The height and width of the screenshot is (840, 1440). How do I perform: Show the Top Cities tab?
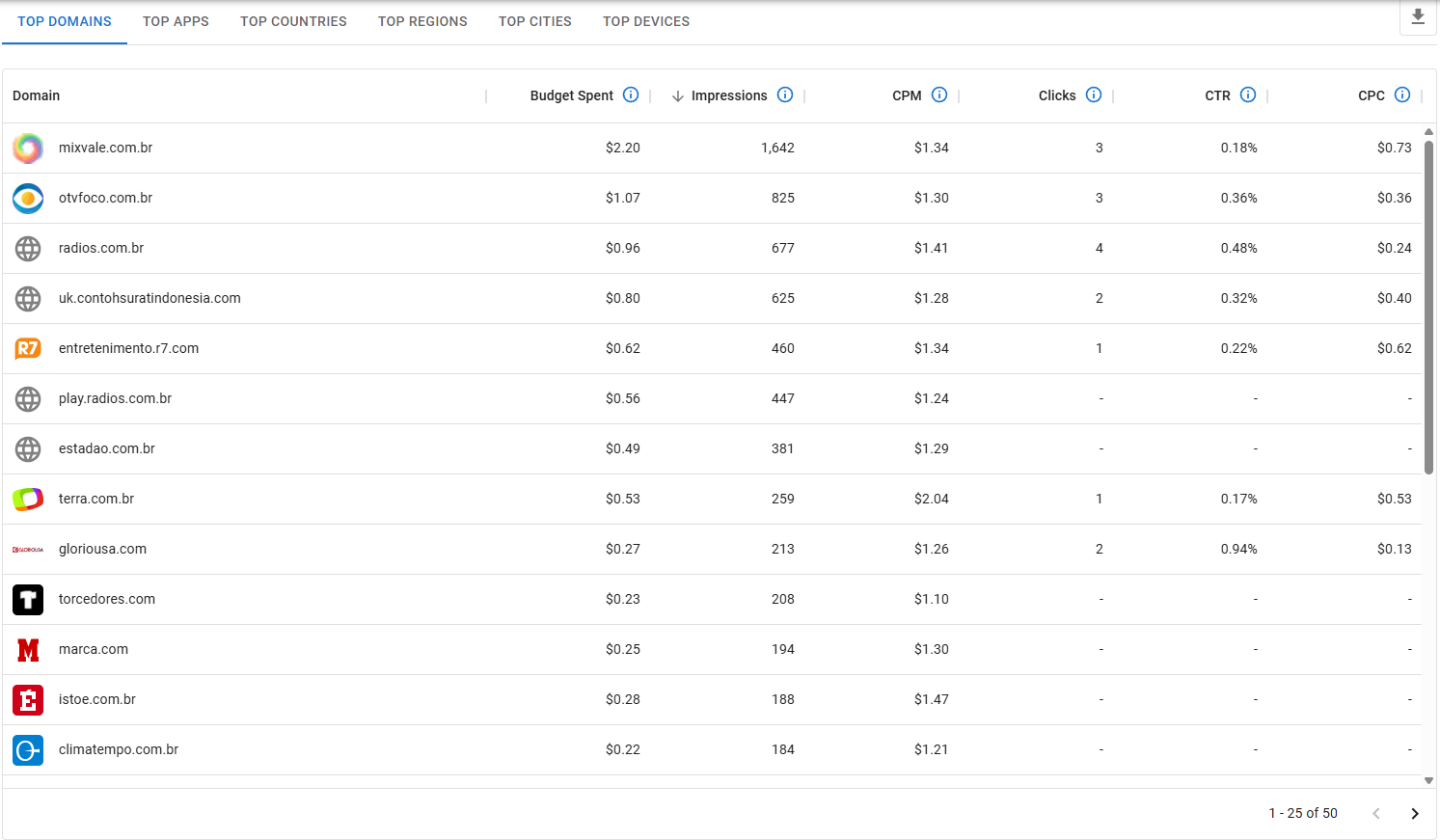click(534, 21)
